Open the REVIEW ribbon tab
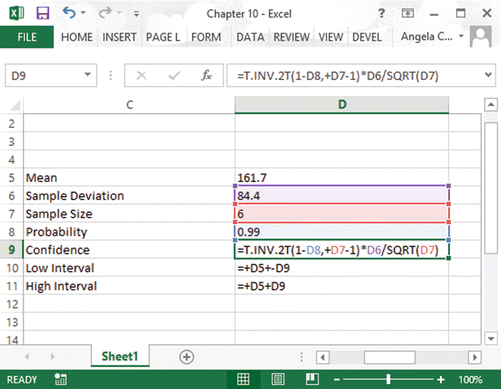This screenshot has height=389, width=501. tap(292, 37)
